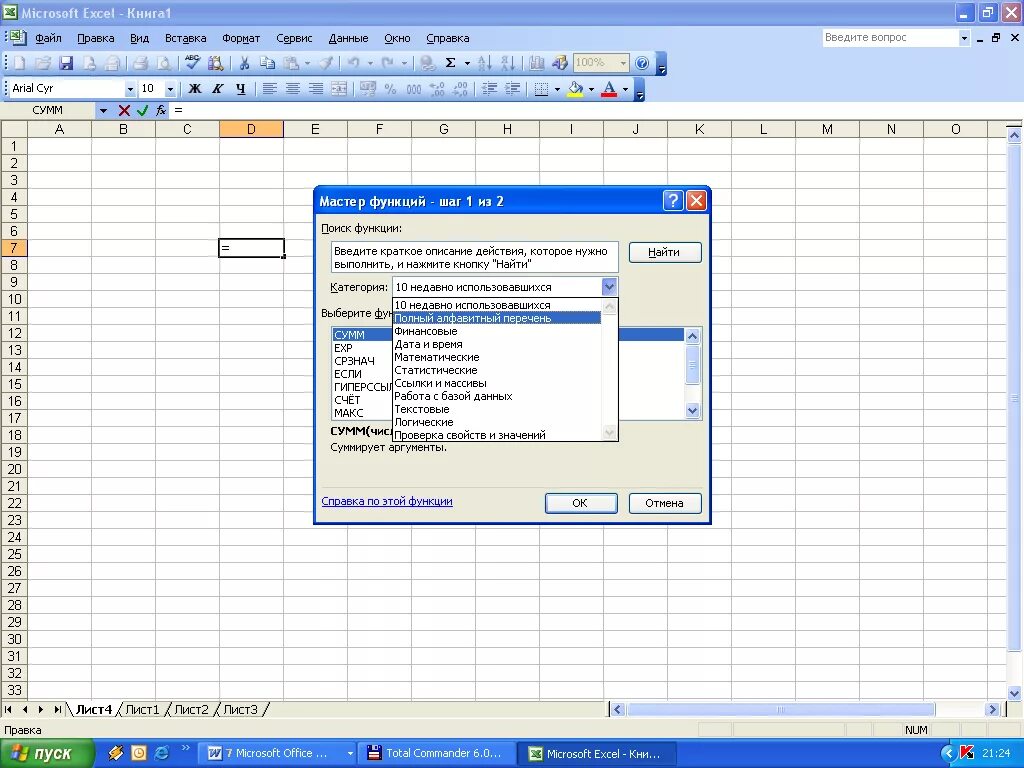Select the Логические category
This screenshot has width=1024, height=768.
496,422
